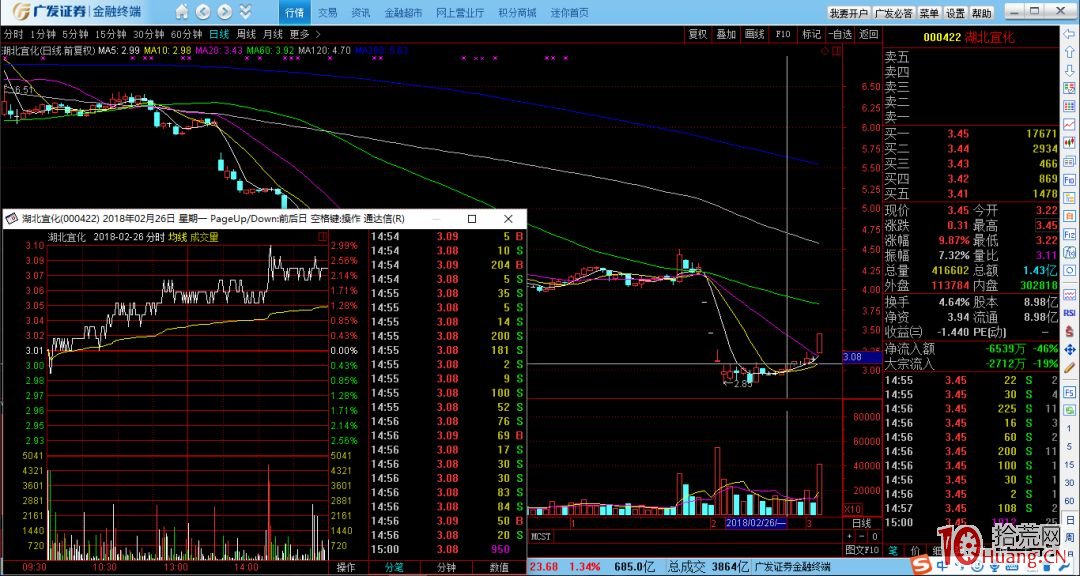
Task: Open the candlestick chart icon in right sidebar
Action: coord(1069,143)
